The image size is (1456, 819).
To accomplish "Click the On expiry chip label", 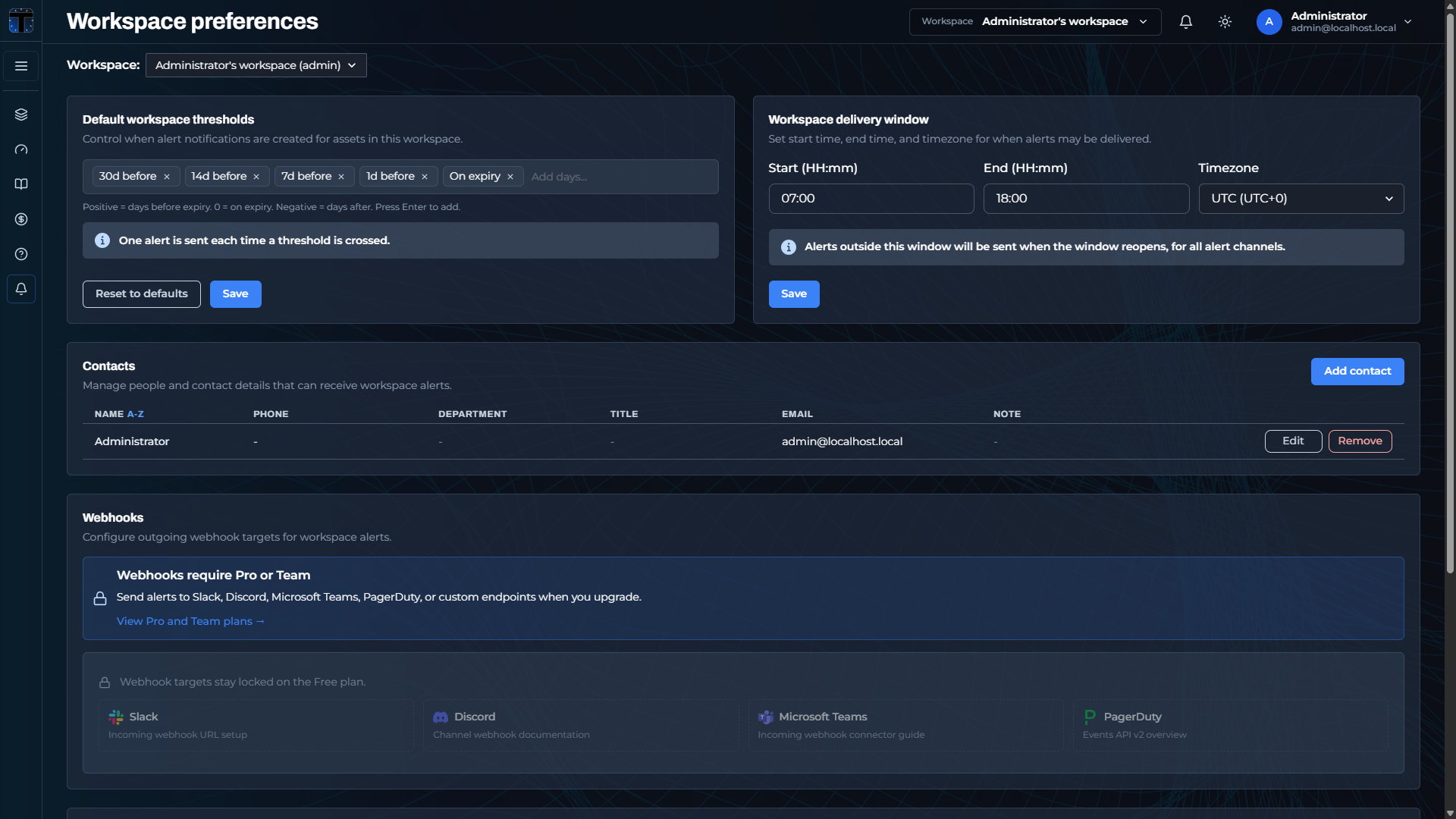I will pos(475,177).
